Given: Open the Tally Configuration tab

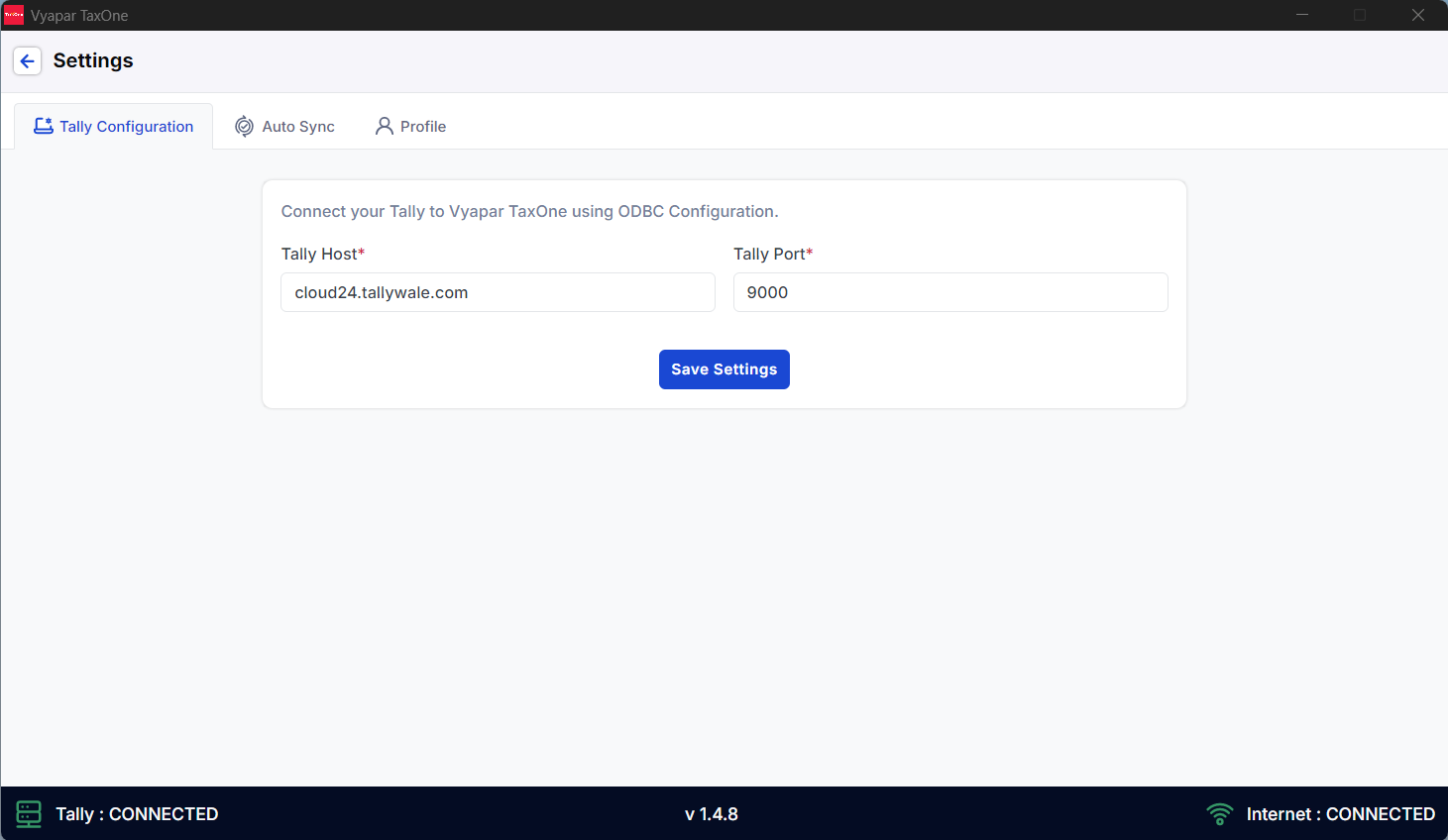Looking at the screenshot, I should [114, 126].
